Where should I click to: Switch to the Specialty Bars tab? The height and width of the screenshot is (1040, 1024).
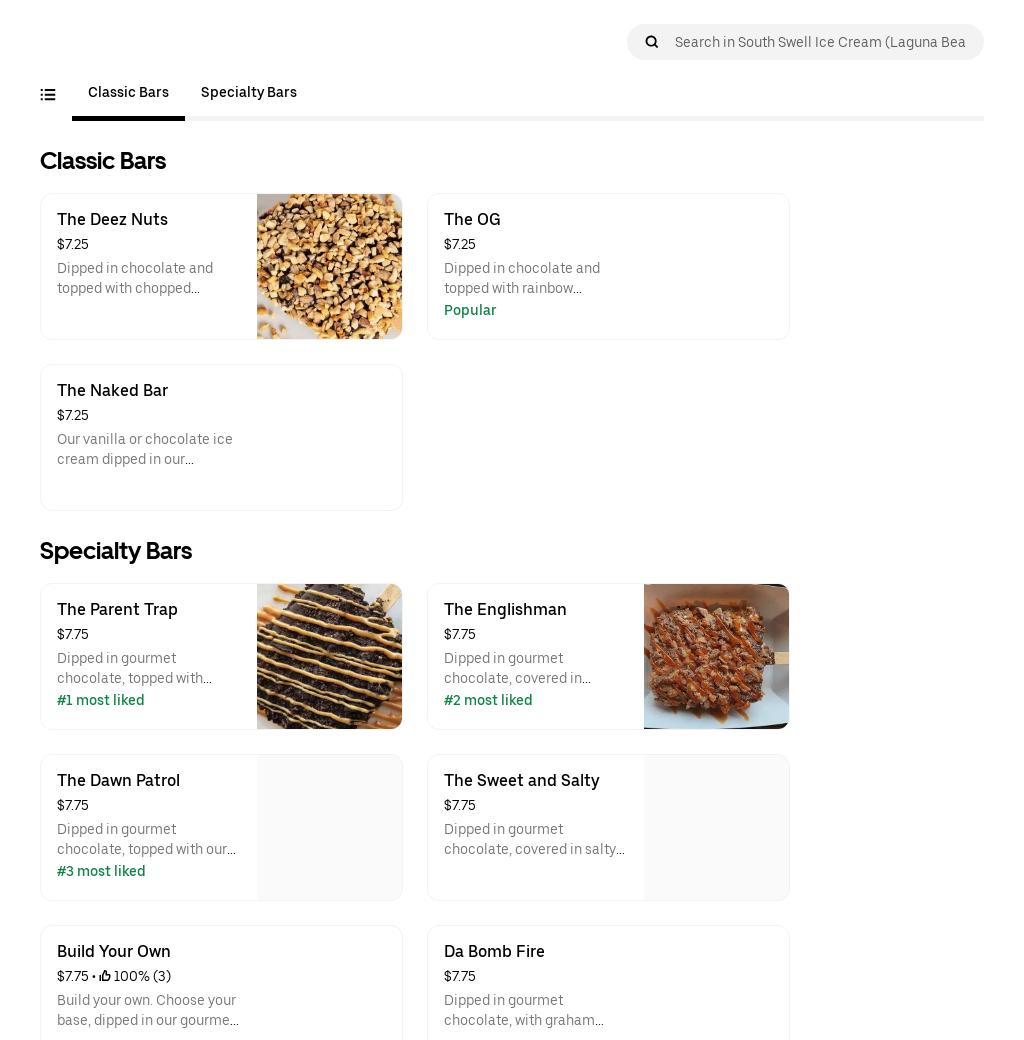tap(249, 92)
